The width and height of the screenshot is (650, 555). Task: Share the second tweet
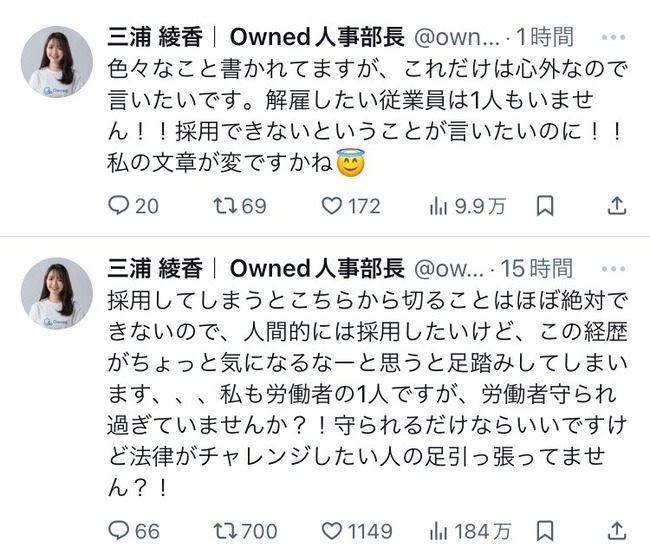617,531
